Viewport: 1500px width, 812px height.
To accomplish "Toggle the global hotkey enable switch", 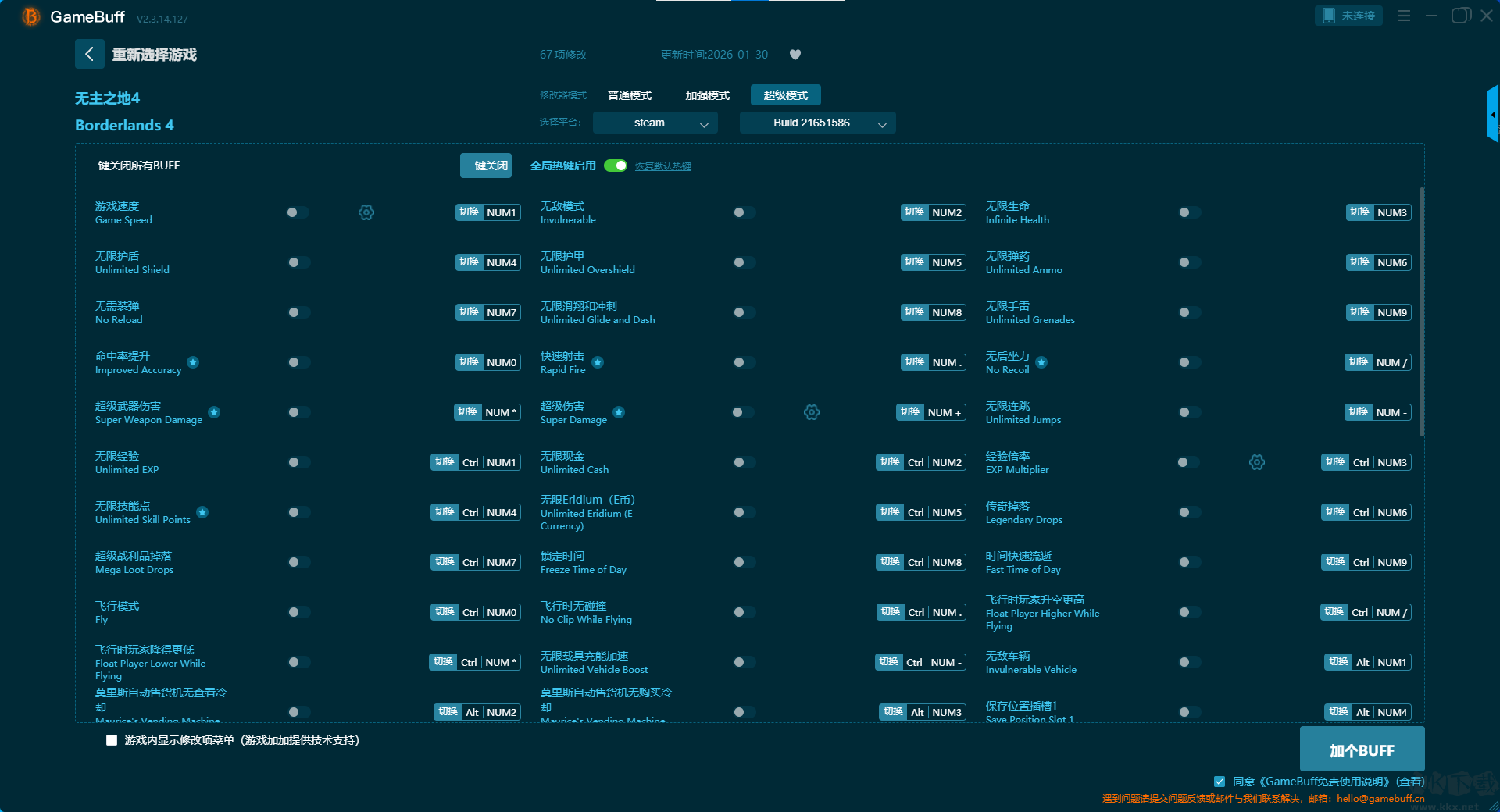I will click(616, 166).
